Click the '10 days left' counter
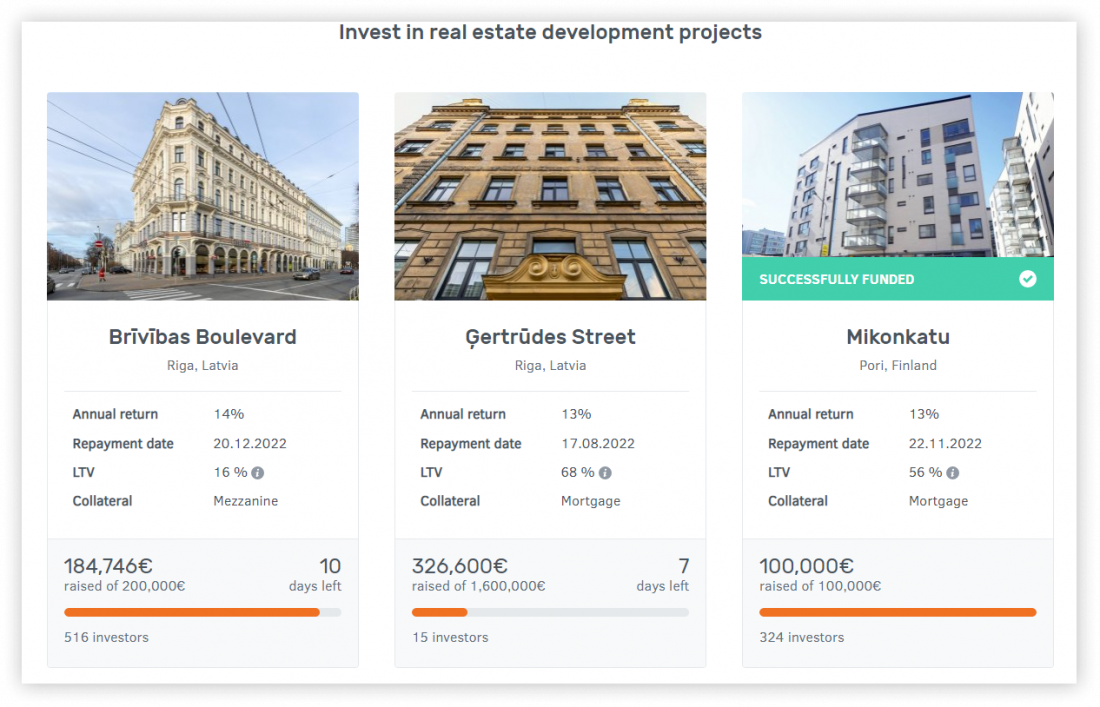 (316, 575)
